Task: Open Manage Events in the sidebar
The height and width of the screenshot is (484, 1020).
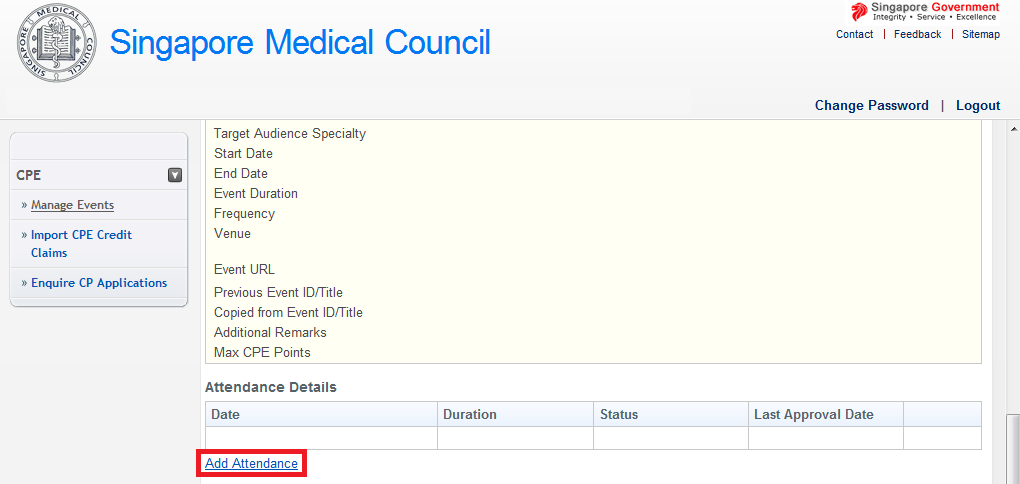Action: 72,205
